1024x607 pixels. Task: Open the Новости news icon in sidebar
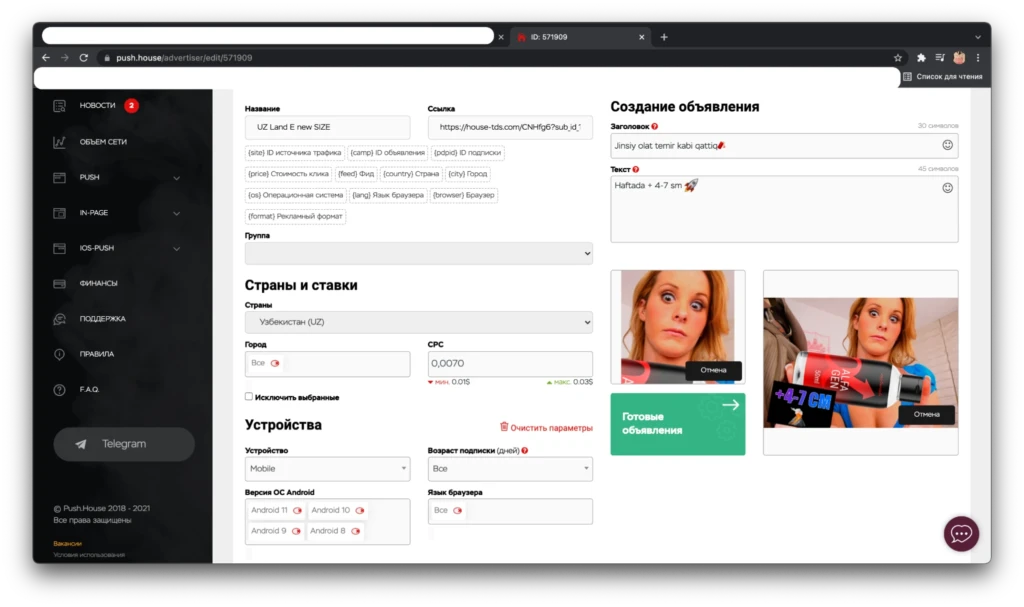[59, 106]
